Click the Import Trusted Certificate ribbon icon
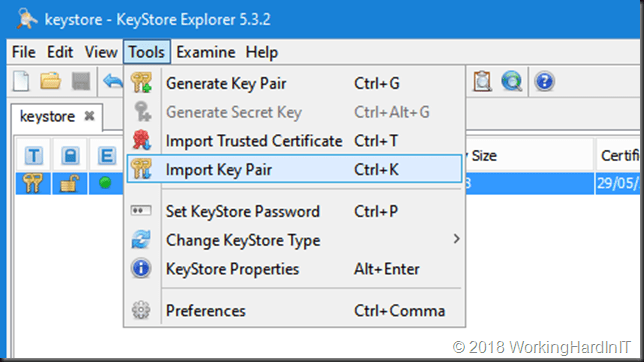Screen dimensions: 644x362 (x=141, y=140)
